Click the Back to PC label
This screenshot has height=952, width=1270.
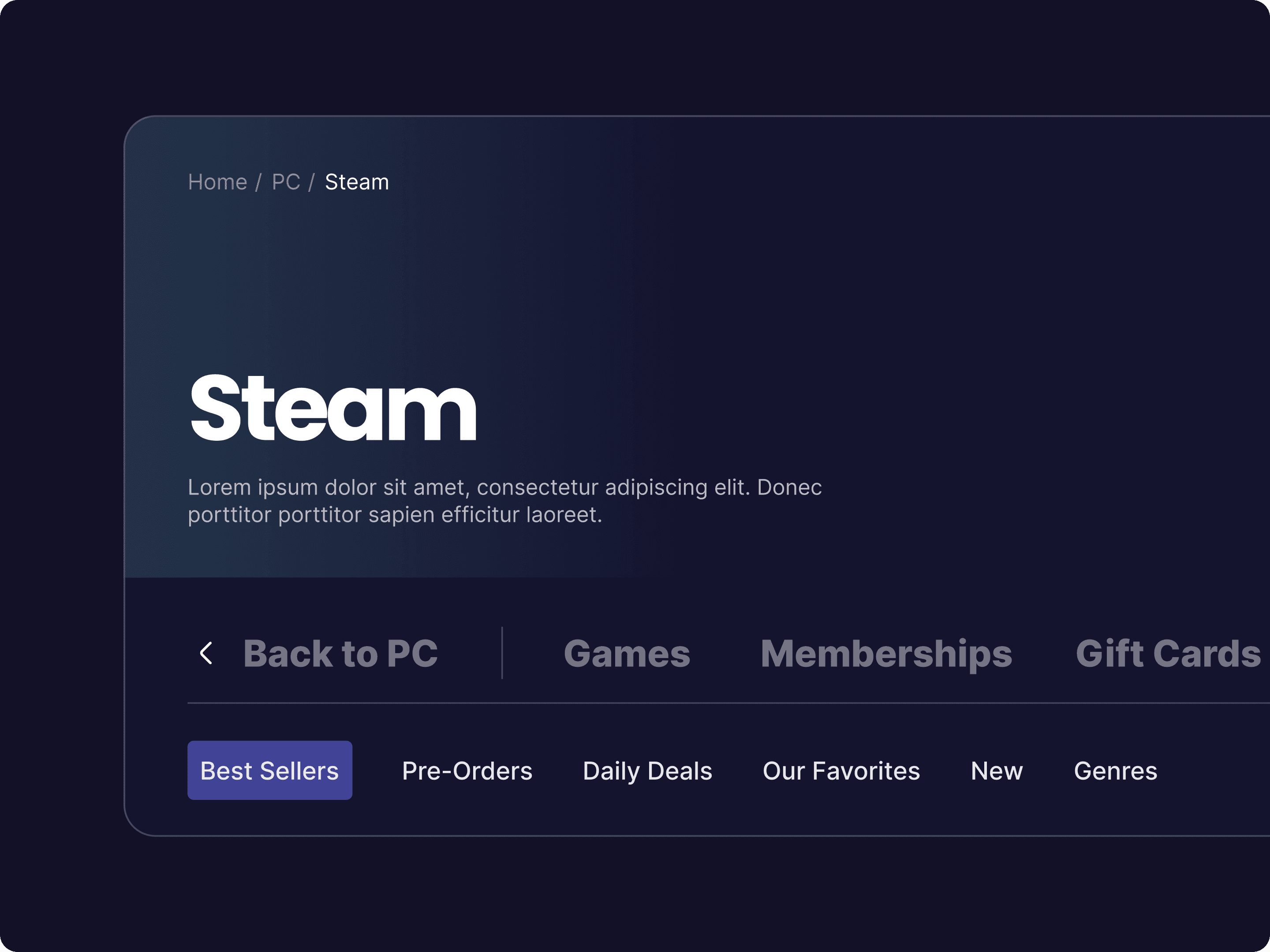point(340,654)
